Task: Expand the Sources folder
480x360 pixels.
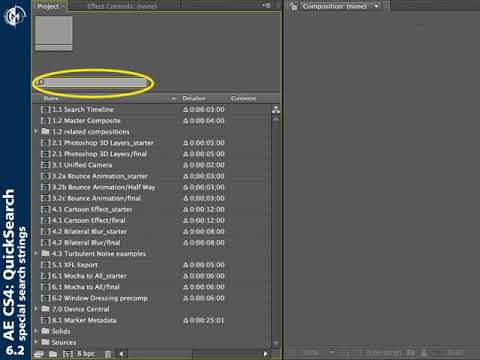Action: [36, 342]
